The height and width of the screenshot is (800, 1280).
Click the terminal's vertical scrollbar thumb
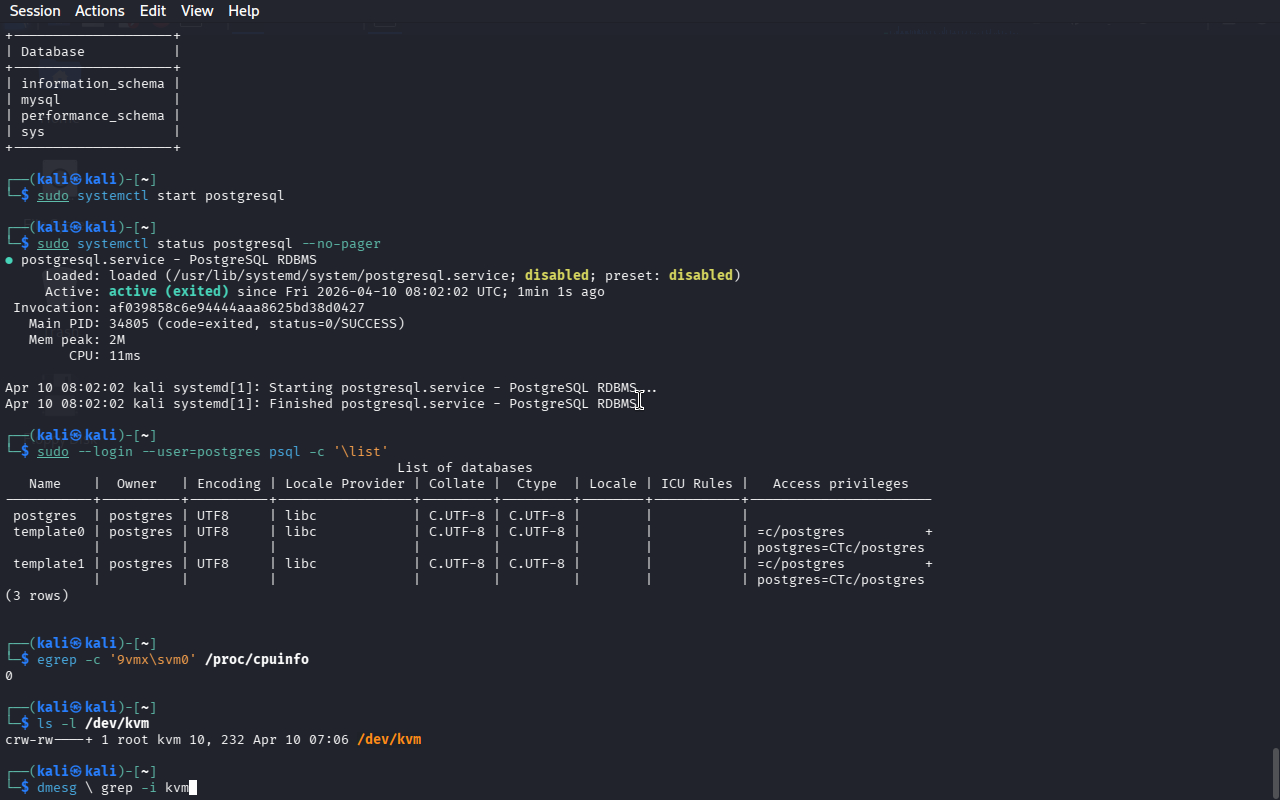tap(1274, 771)
